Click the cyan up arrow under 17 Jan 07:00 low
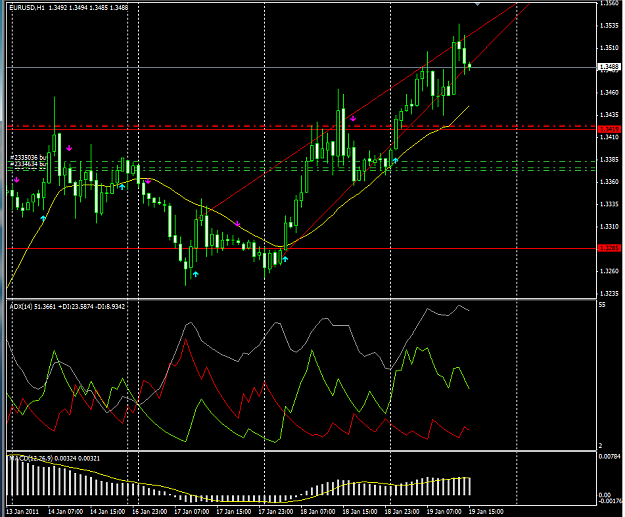This screenshot has height=517, width=625. (x=195, y=274)
